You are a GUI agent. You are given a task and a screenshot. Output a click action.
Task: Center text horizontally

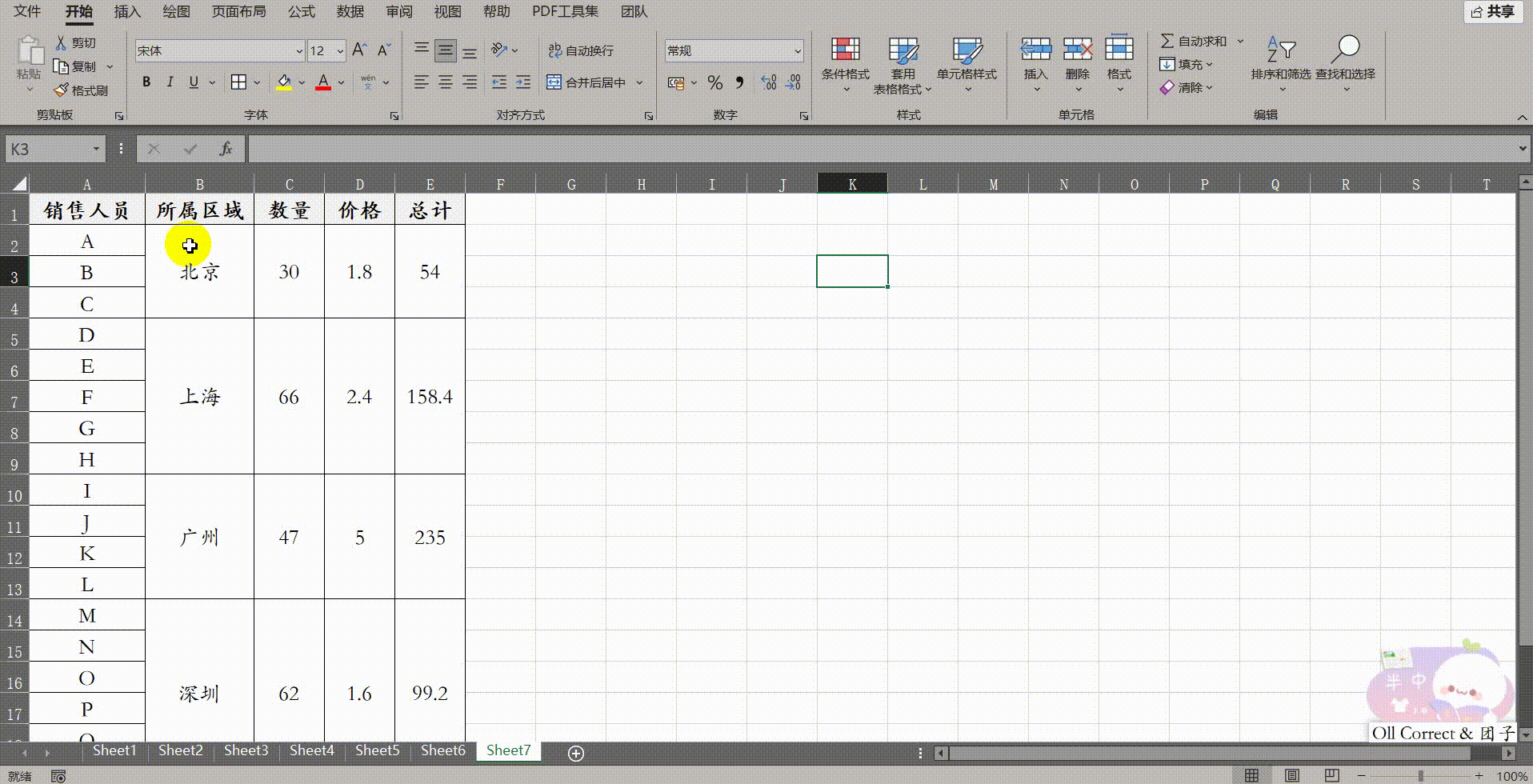coord(446,82)
